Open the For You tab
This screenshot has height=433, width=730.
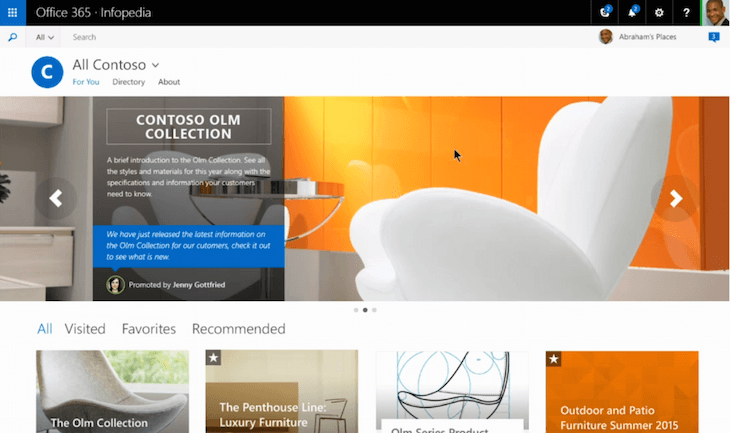click(86, 82)
